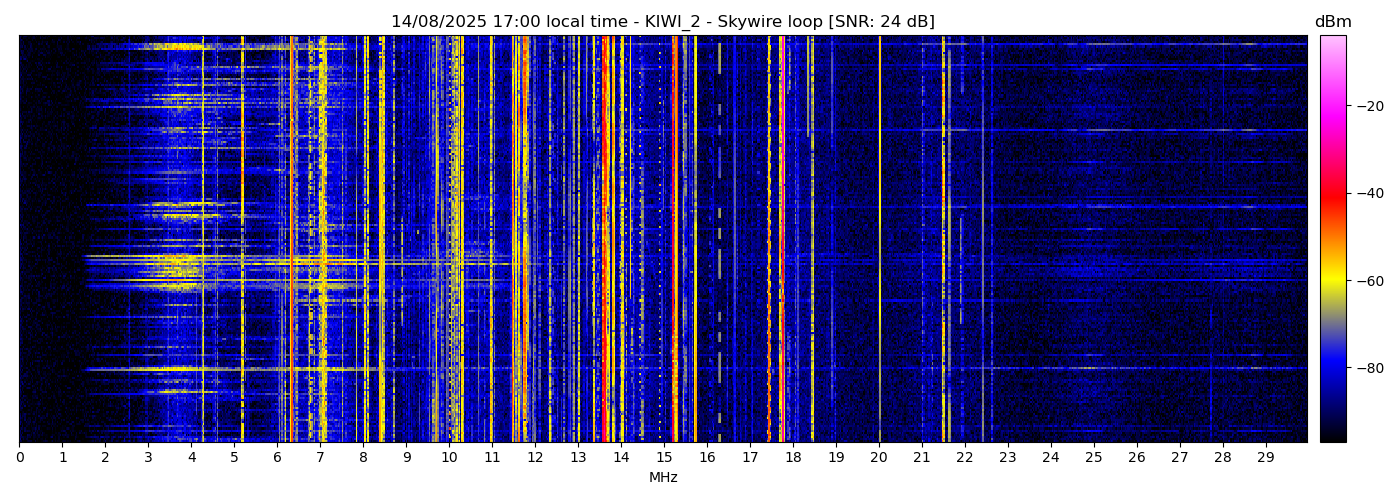This screenshot has height=500, width=1400.
Task: Click the date 14/08/2025 in the plot title
Action: tap(436, 22)
